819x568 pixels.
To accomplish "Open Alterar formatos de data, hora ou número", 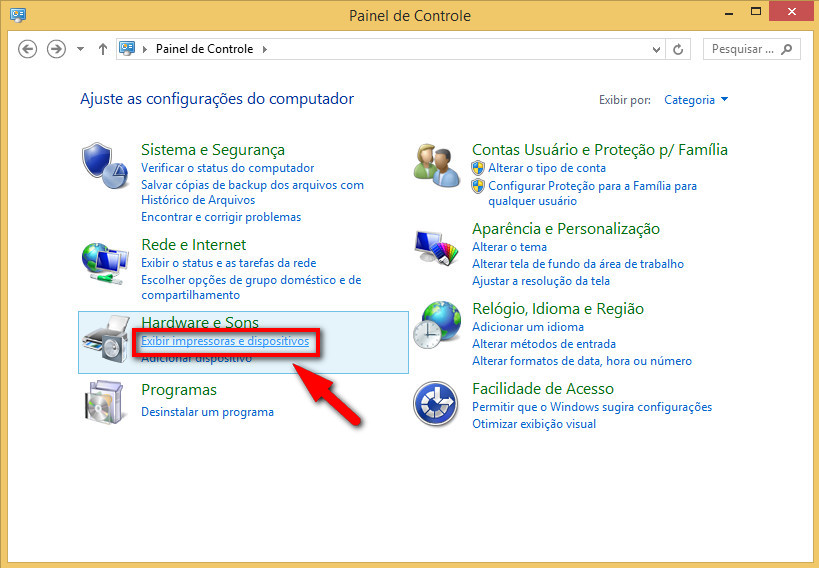I will coord(582,361).
